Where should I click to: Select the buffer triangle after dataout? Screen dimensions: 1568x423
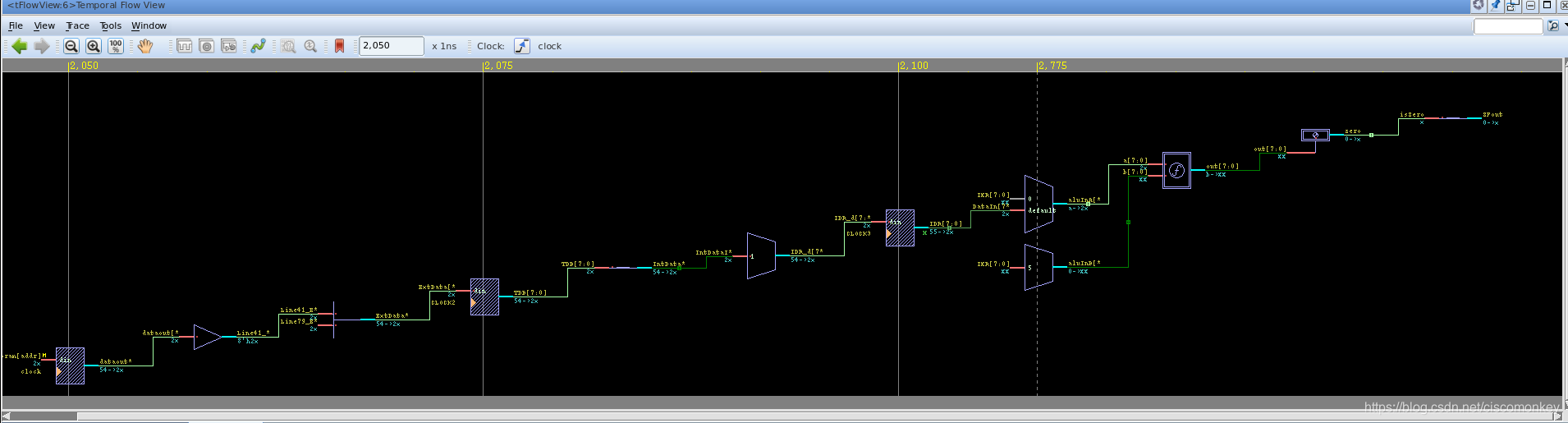pos(207,337)
